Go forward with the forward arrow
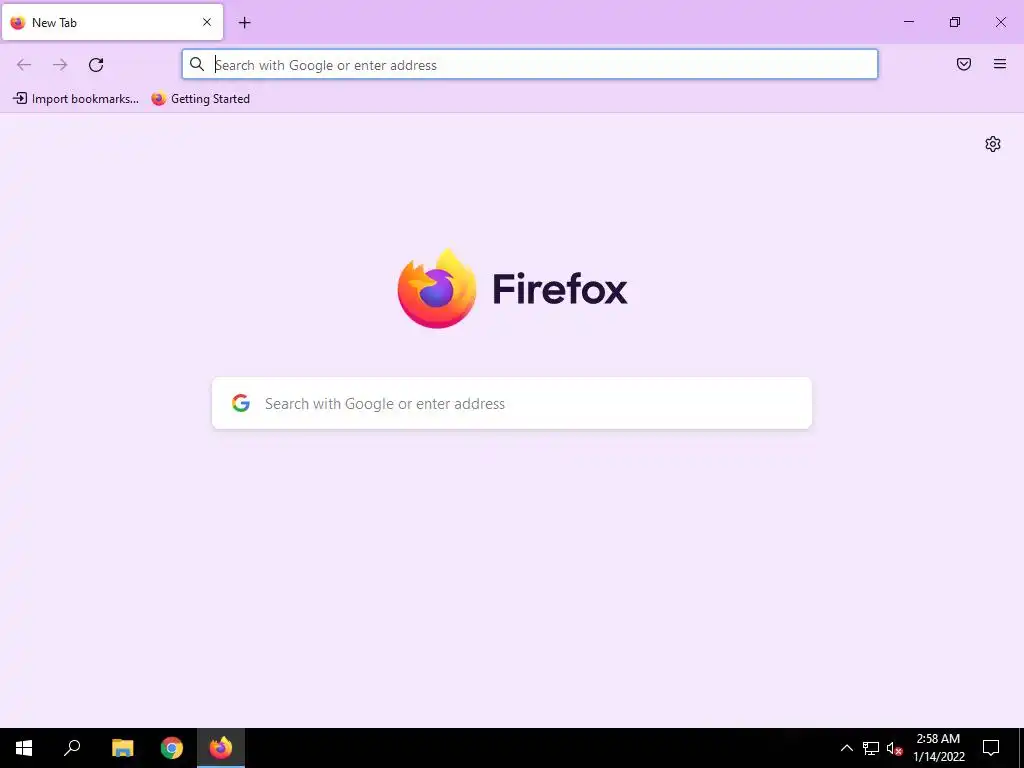This screenshot has height=768, width=1024. 60,65
